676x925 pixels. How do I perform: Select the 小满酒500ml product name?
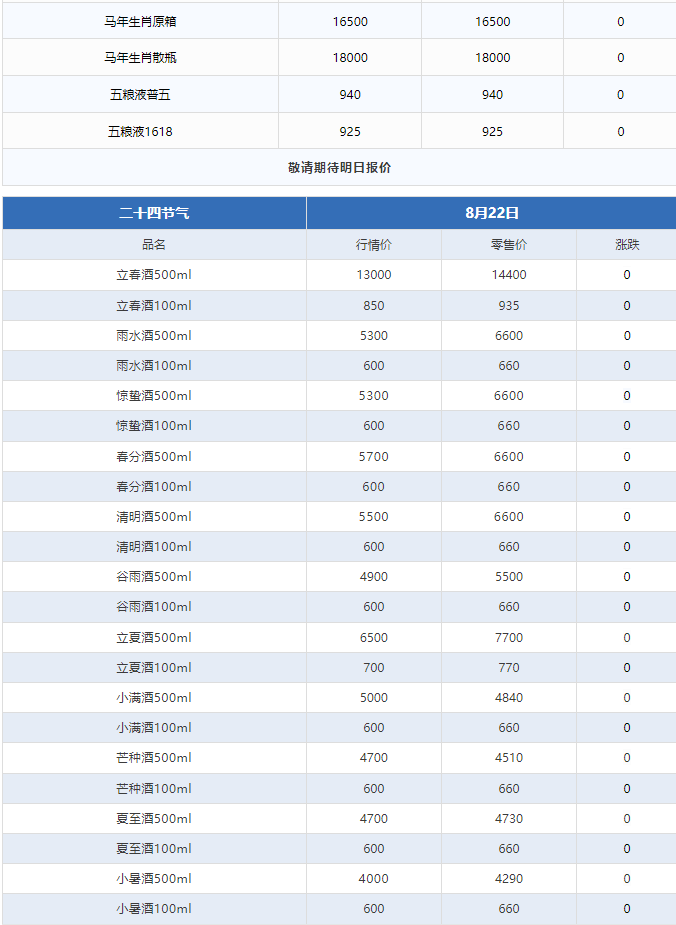click(154, 698)
